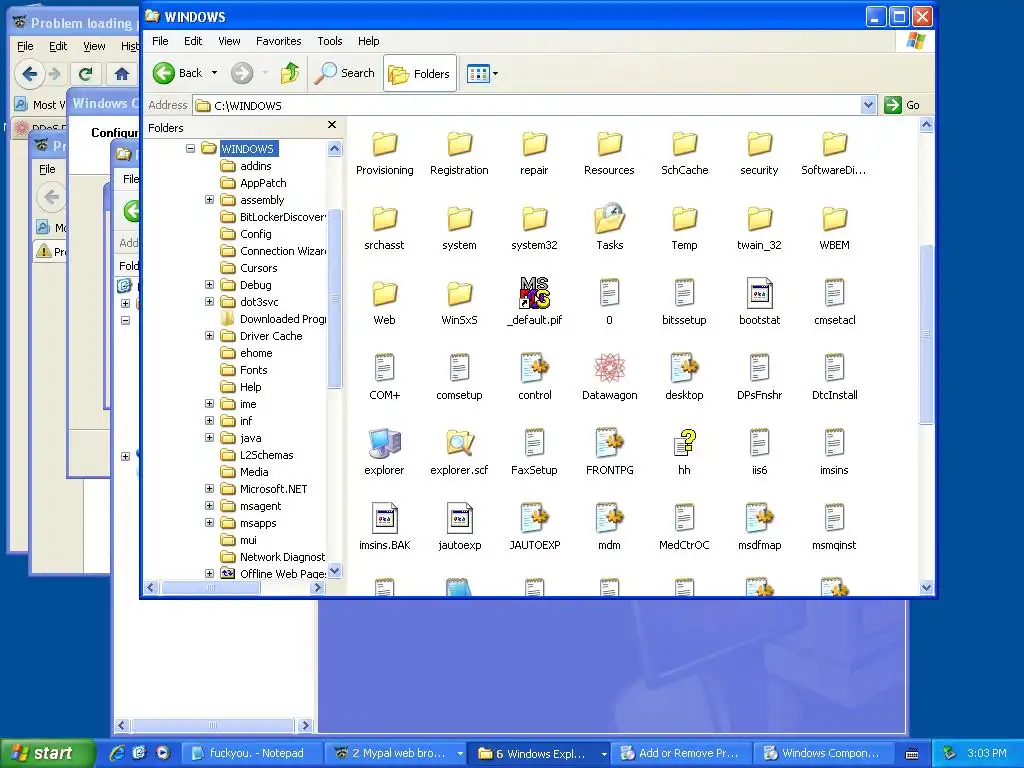Click the Search toolbar button

(x=344, y=73)
